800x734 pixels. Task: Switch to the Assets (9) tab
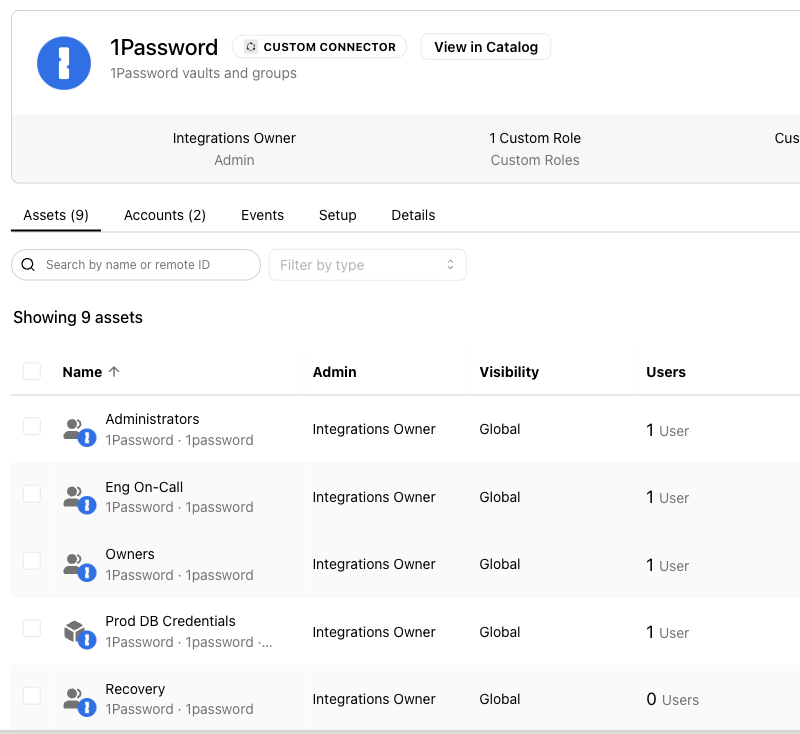tap(56, 215)
